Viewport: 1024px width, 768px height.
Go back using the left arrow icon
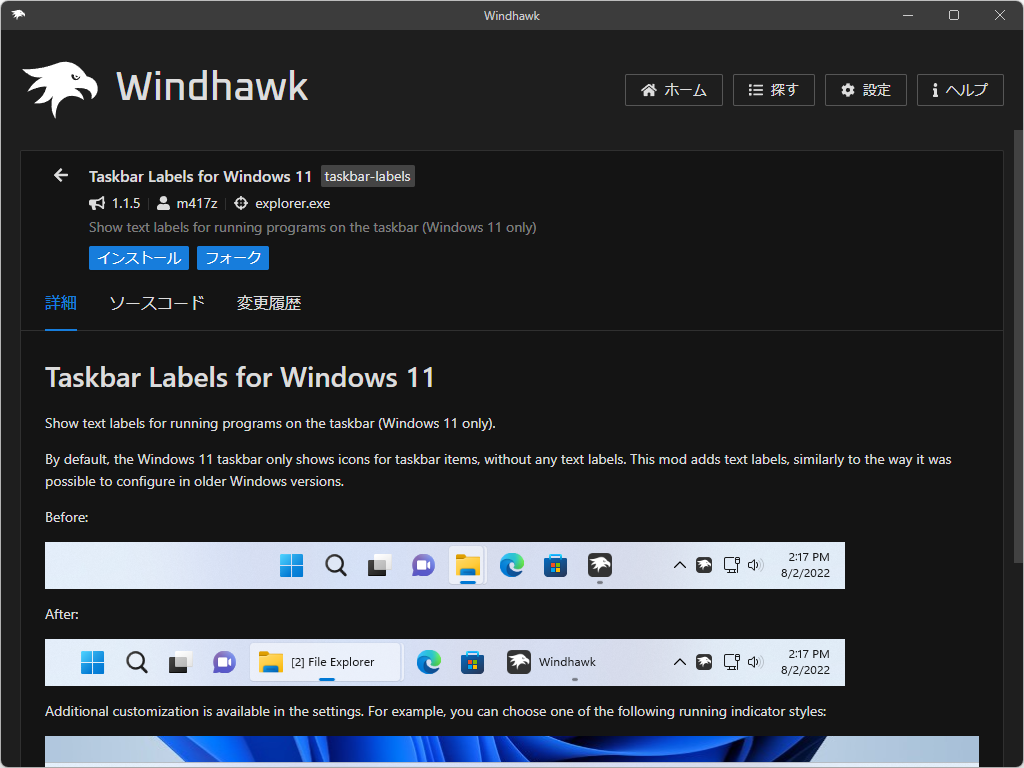coord(61,175)
